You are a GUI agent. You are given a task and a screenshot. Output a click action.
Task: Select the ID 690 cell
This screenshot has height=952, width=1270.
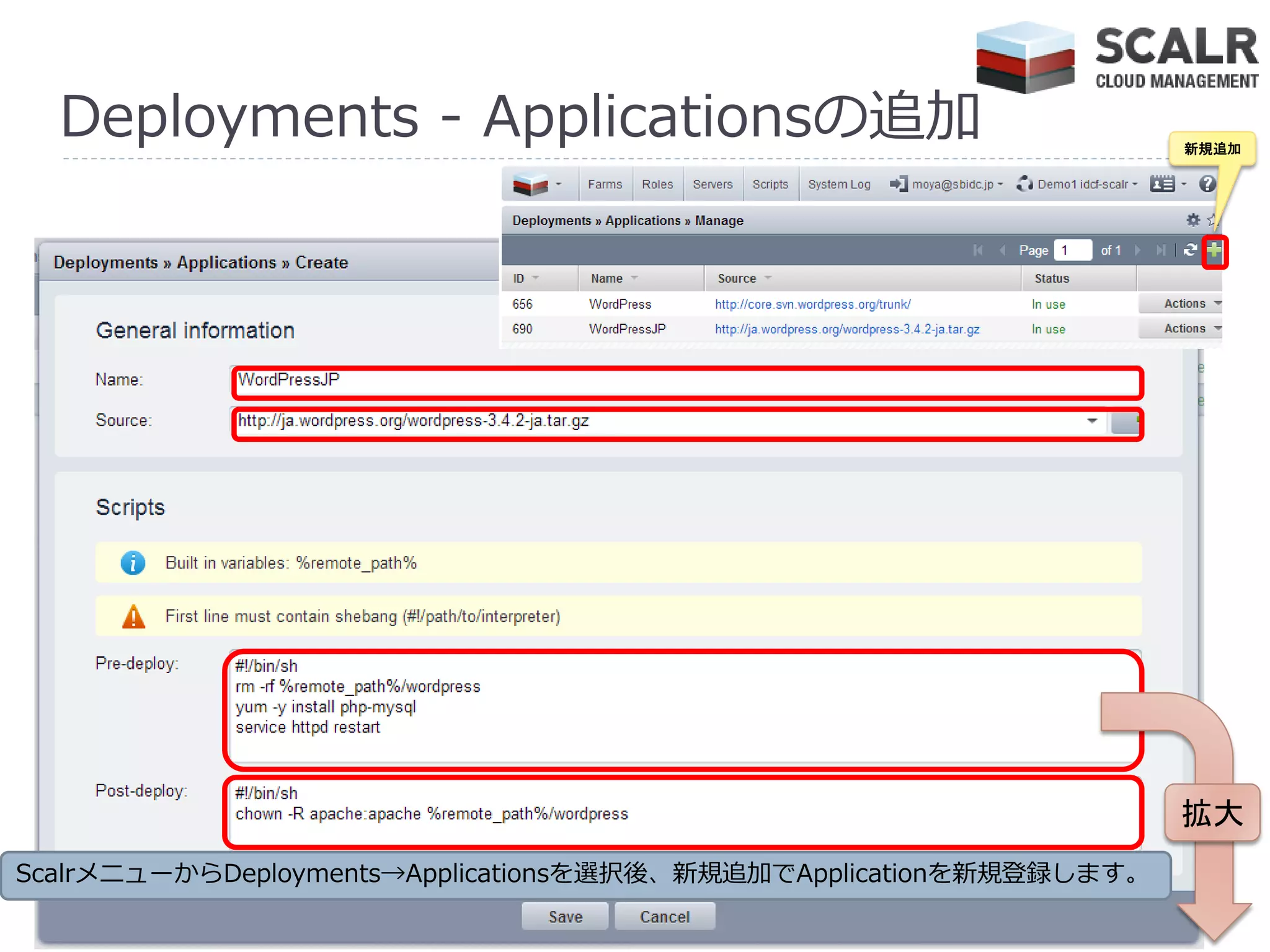tap(522, 329)
